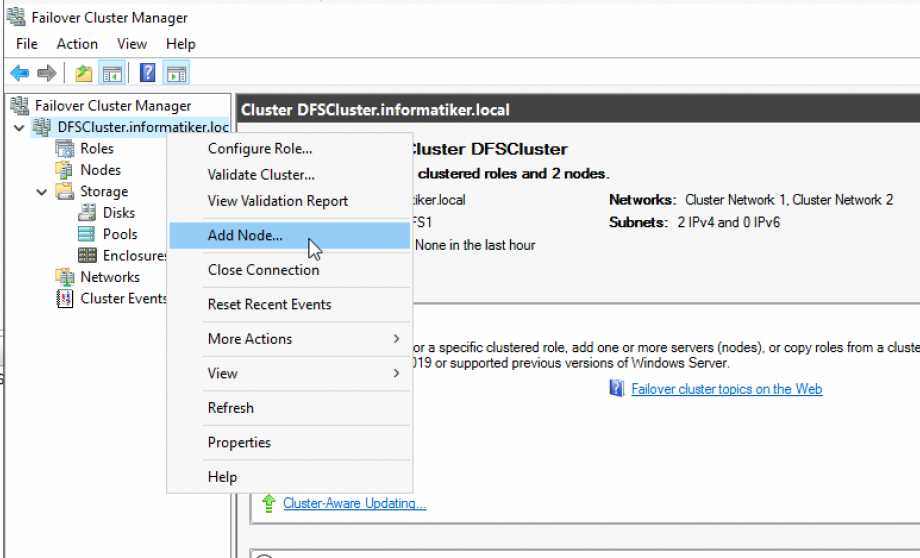Select the Disks storage tree icon
Image resolution: width=920 pixels, height=558 pixels.
tap(87, 213)
